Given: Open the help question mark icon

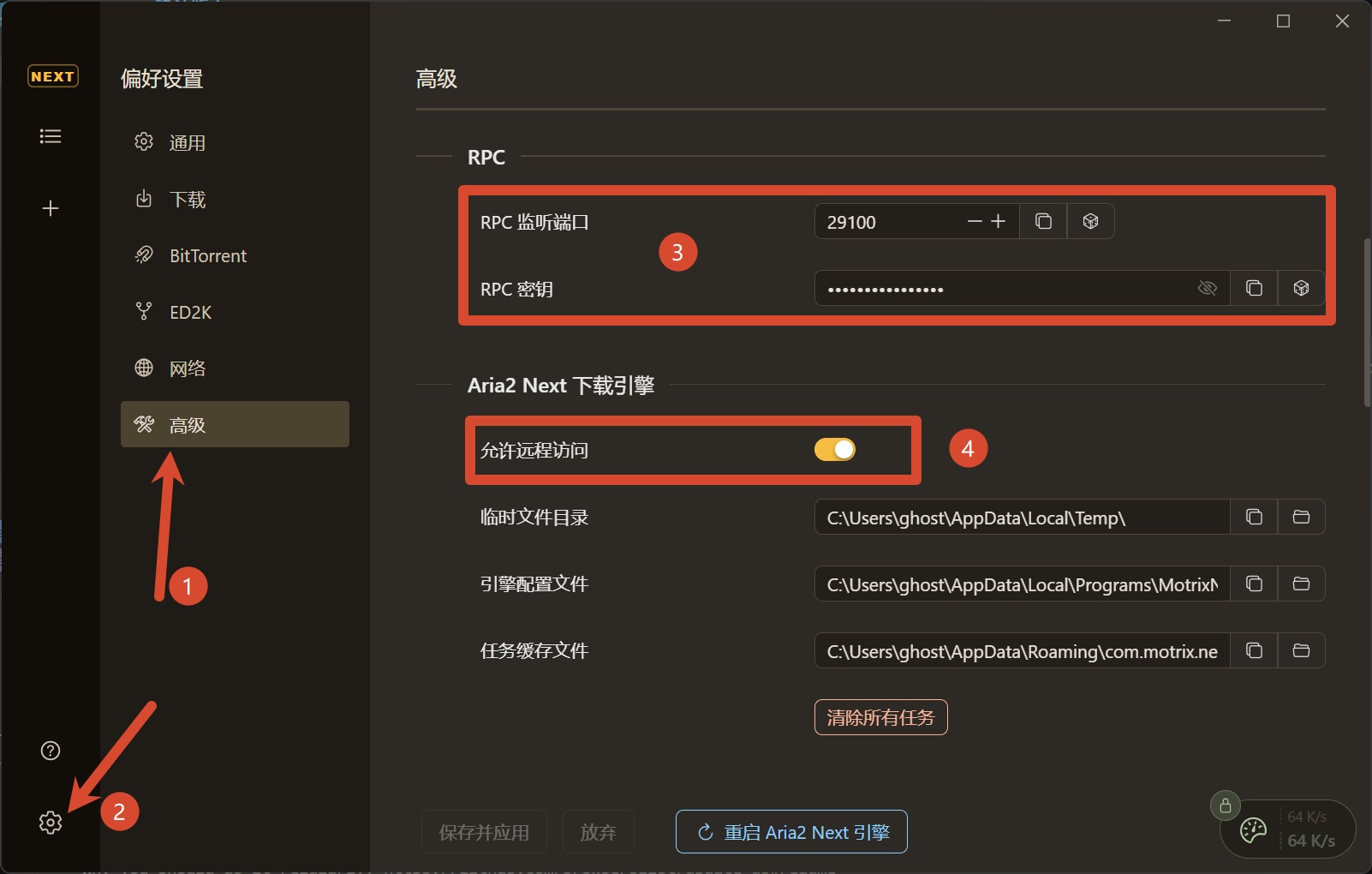Looking at the screenshot, I should click(51, 751).
